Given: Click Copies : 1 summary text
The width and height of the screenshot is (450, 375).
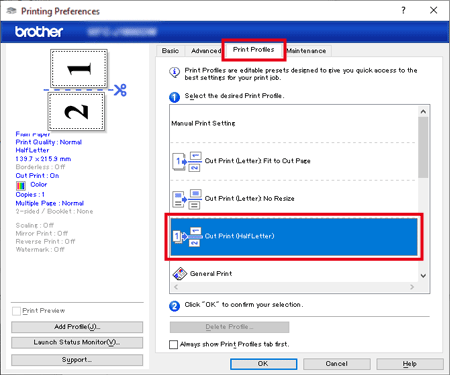Looking at the screenshot, I should tap(30, 195).
